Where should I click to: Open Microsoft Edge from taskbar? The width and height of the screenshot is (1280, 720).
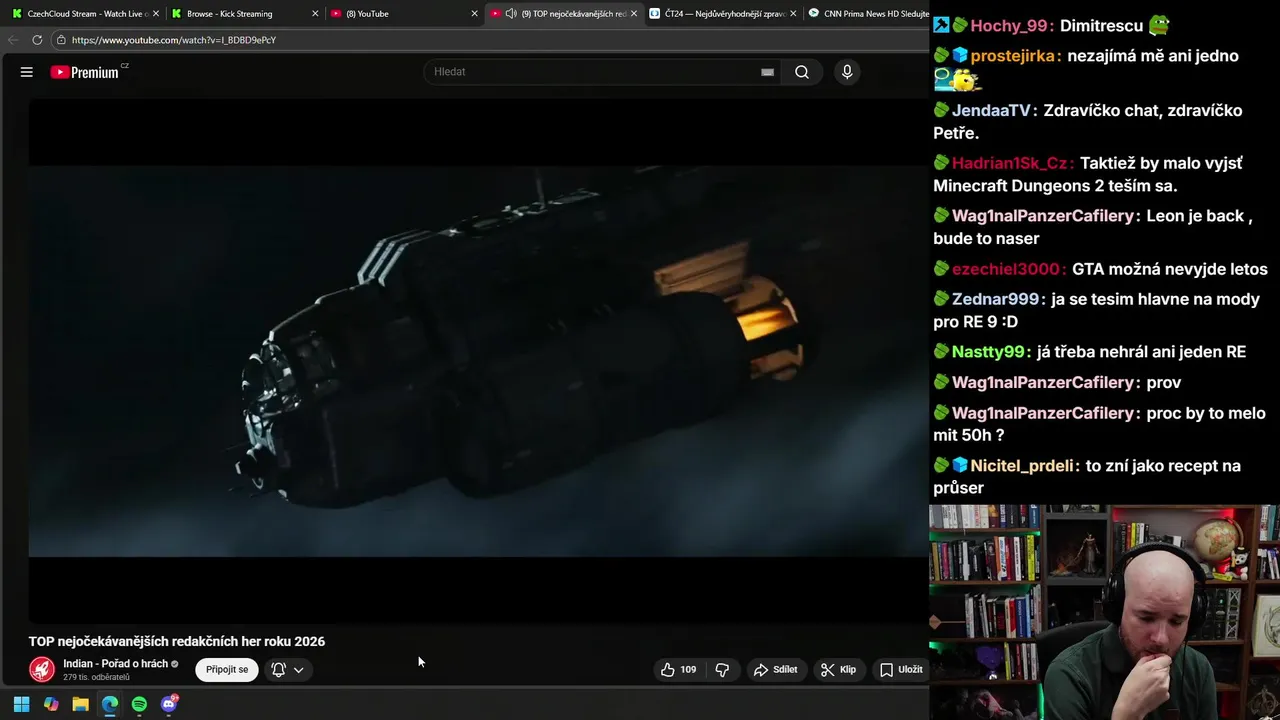[110, 704]
